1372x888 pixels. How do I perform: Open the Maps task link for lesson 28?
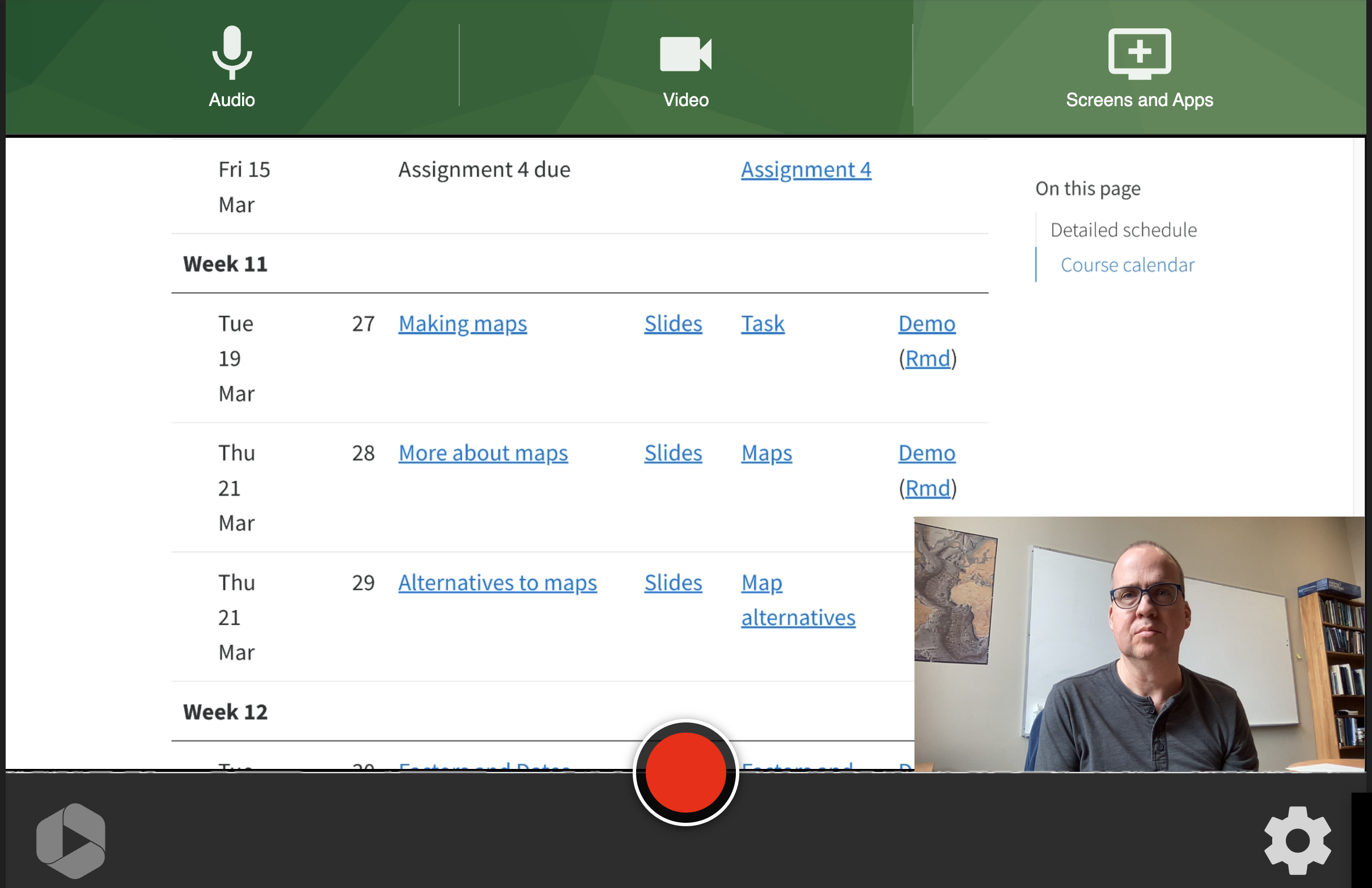766,453
